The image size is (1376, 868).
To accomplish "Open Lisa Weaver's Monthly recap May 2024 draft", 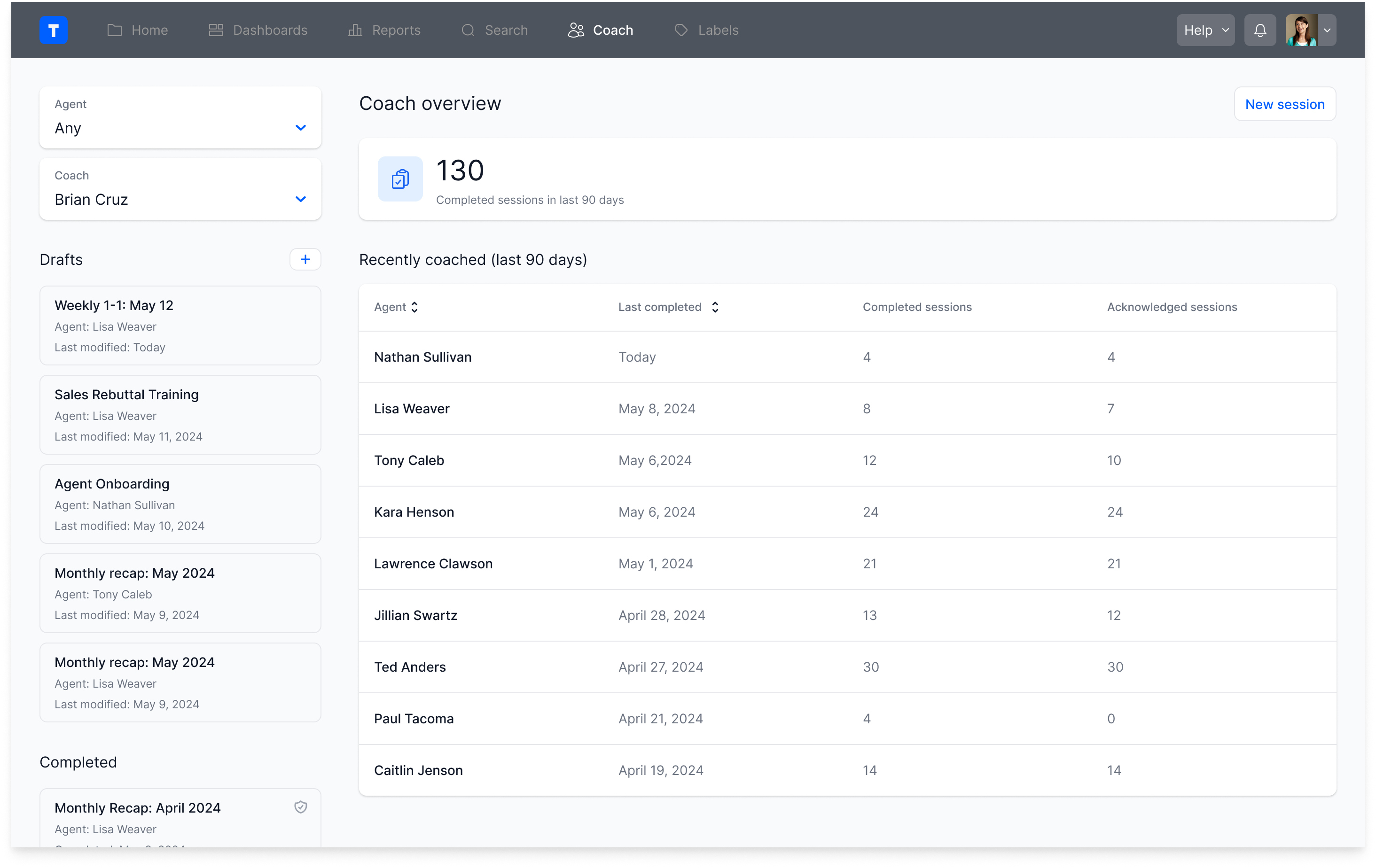I will (180, 682).
